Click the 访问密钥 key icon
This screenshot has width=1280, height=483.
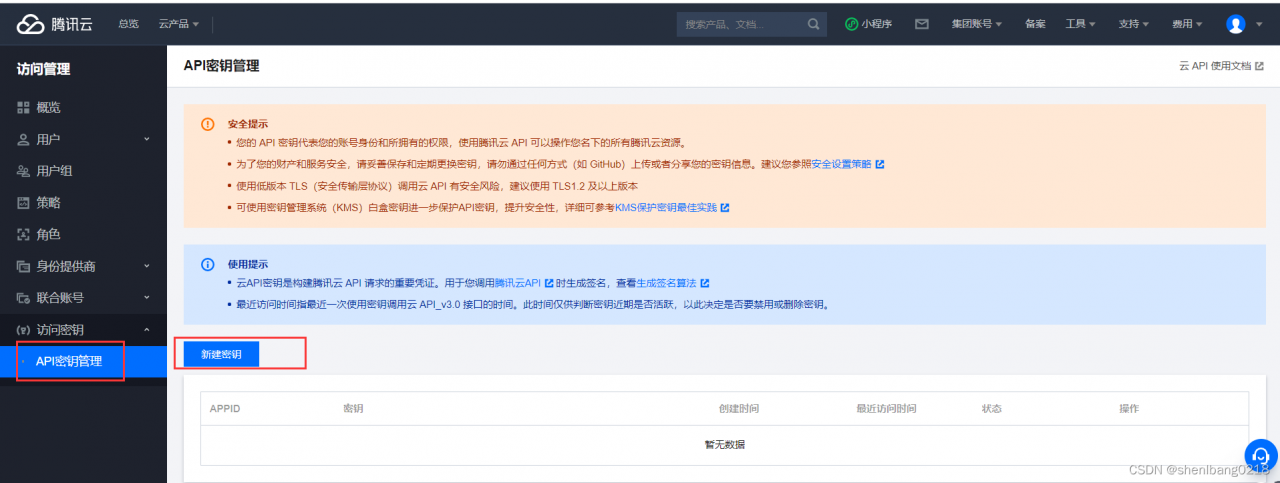23,329
